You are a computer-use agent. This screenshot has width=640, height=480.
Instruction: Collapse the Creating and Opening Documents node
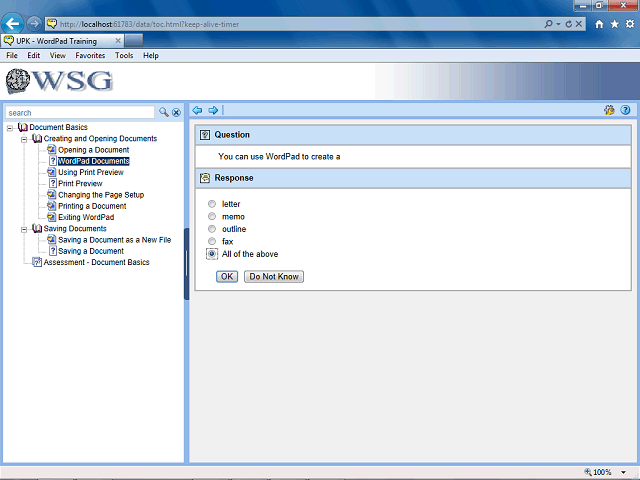click(24, 140)
